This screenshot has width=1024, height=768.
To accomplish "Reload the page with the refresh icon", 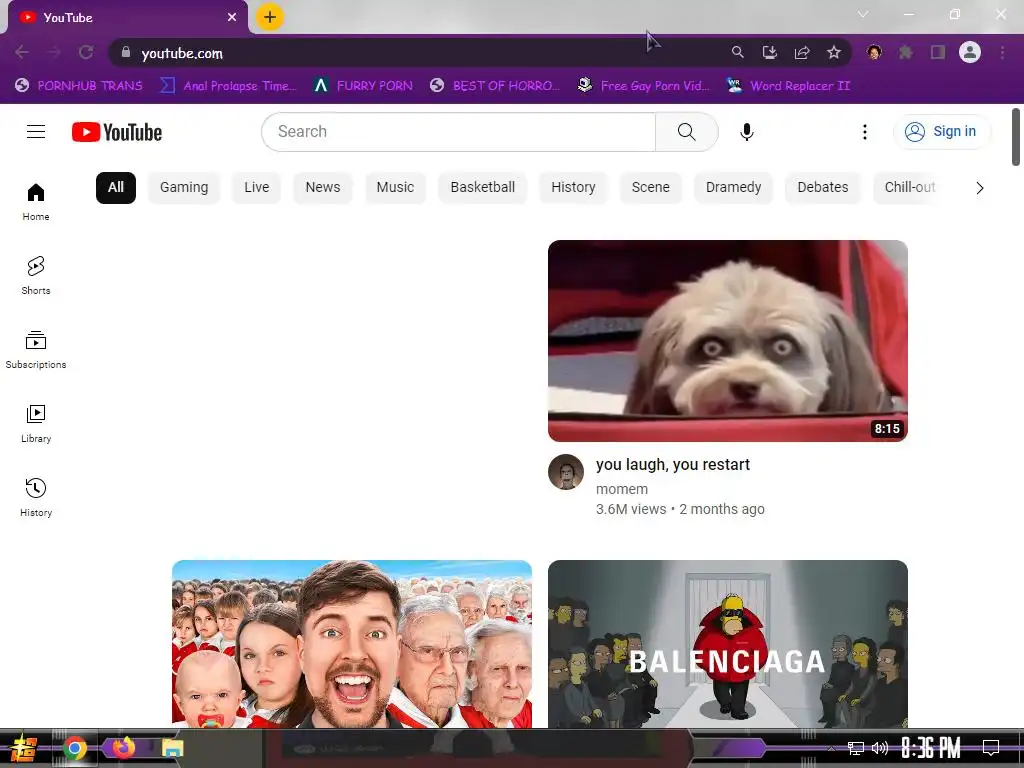I will tap(86, 52).
